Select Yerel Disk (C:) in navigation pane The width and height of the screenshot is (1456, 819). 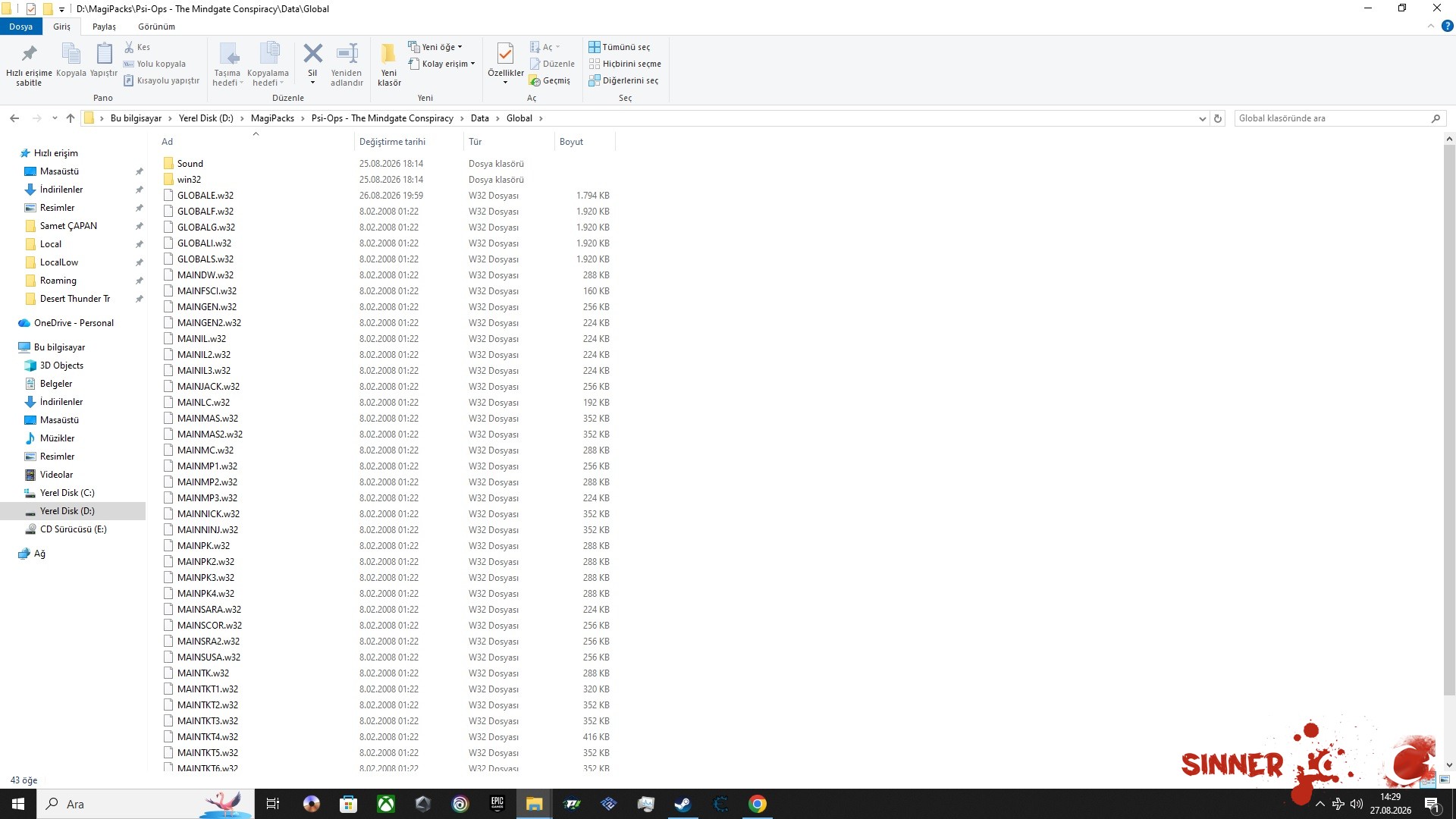67,493
